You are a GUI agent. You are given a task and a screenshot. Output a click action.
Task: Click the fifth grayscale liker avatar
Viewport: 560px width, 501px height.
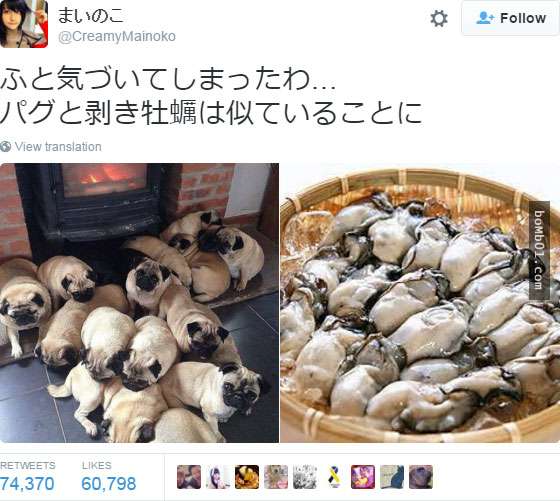point(305,477)
